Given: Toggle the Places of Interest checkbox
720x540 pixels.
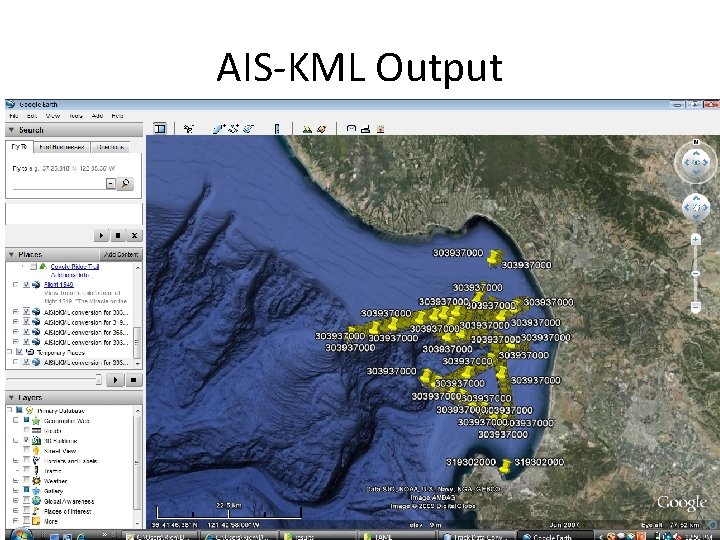Looking at the screenshot, I should click(x=26, y=511).
